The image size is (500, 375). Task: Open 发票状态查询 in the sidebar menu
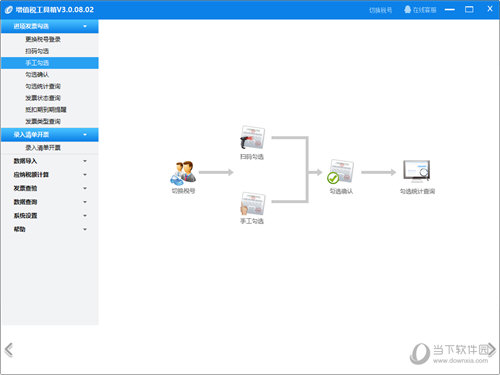tap(43, 98)
